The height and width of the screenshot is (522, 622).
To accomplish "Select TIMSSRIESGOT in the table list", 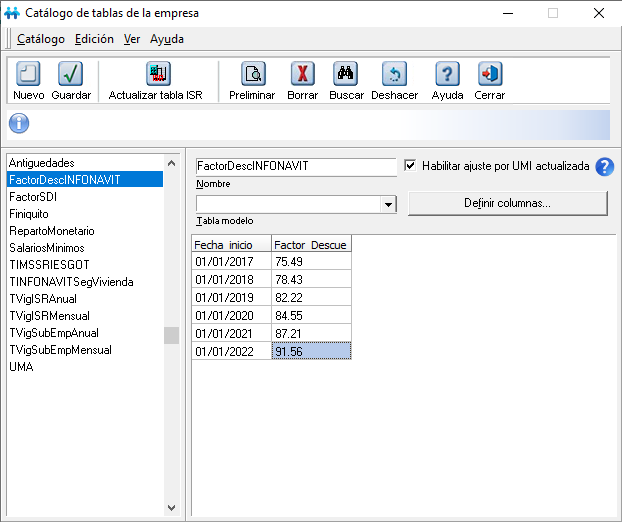I will [85, 265].
